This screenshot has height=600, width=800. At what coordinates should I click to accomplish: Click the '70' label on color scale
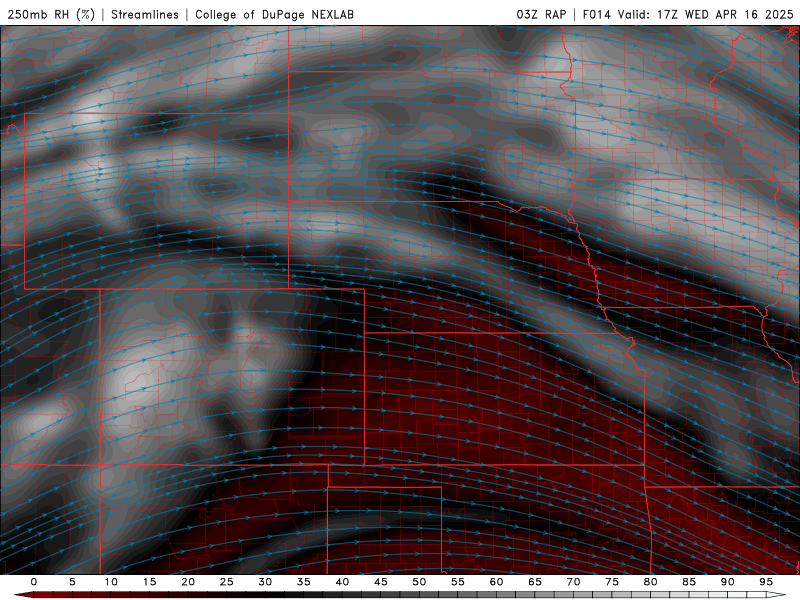coord(573,582)
